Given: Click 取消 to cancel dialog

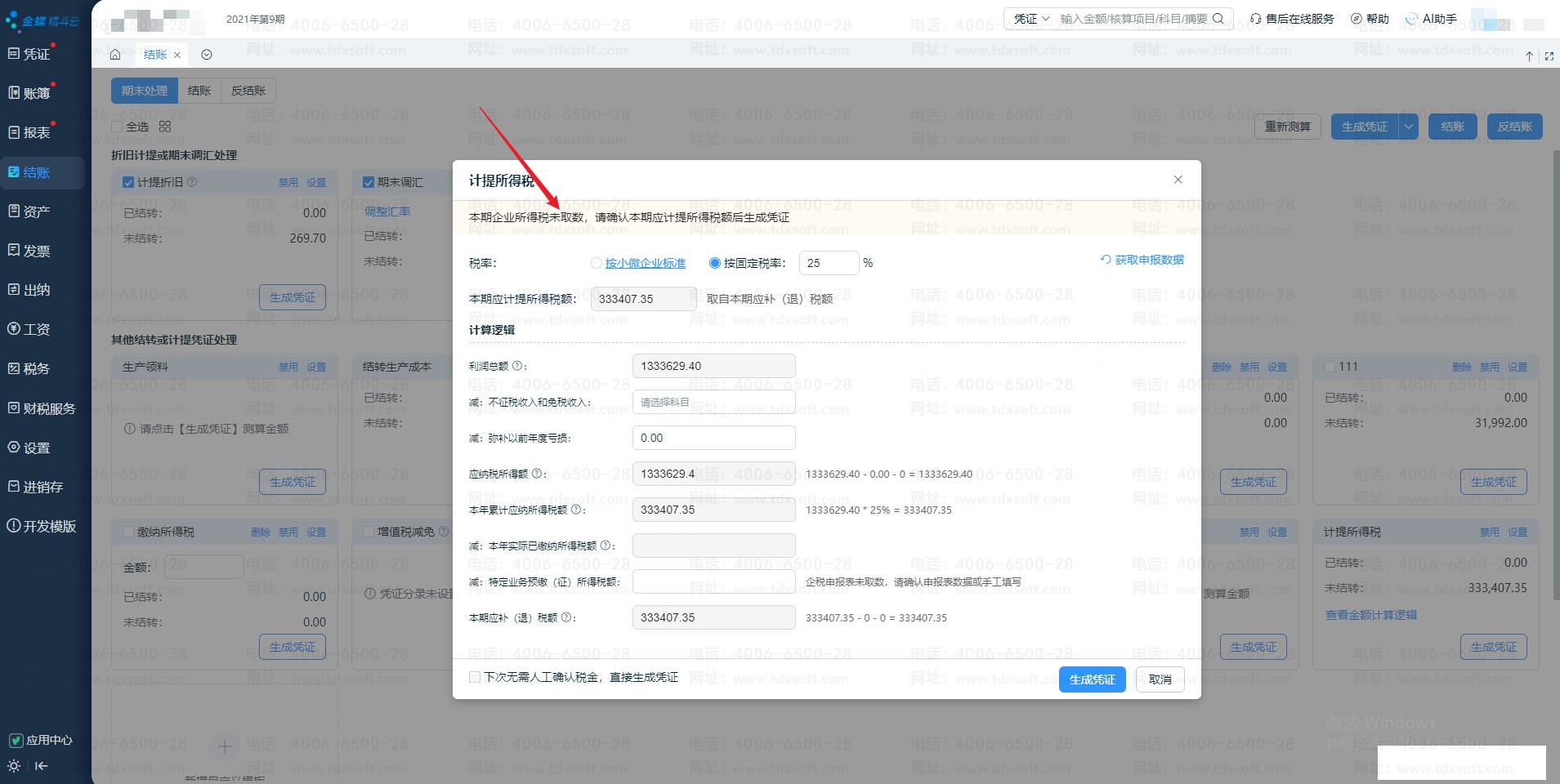Looking at the screenshot, I should point(1160,679).
